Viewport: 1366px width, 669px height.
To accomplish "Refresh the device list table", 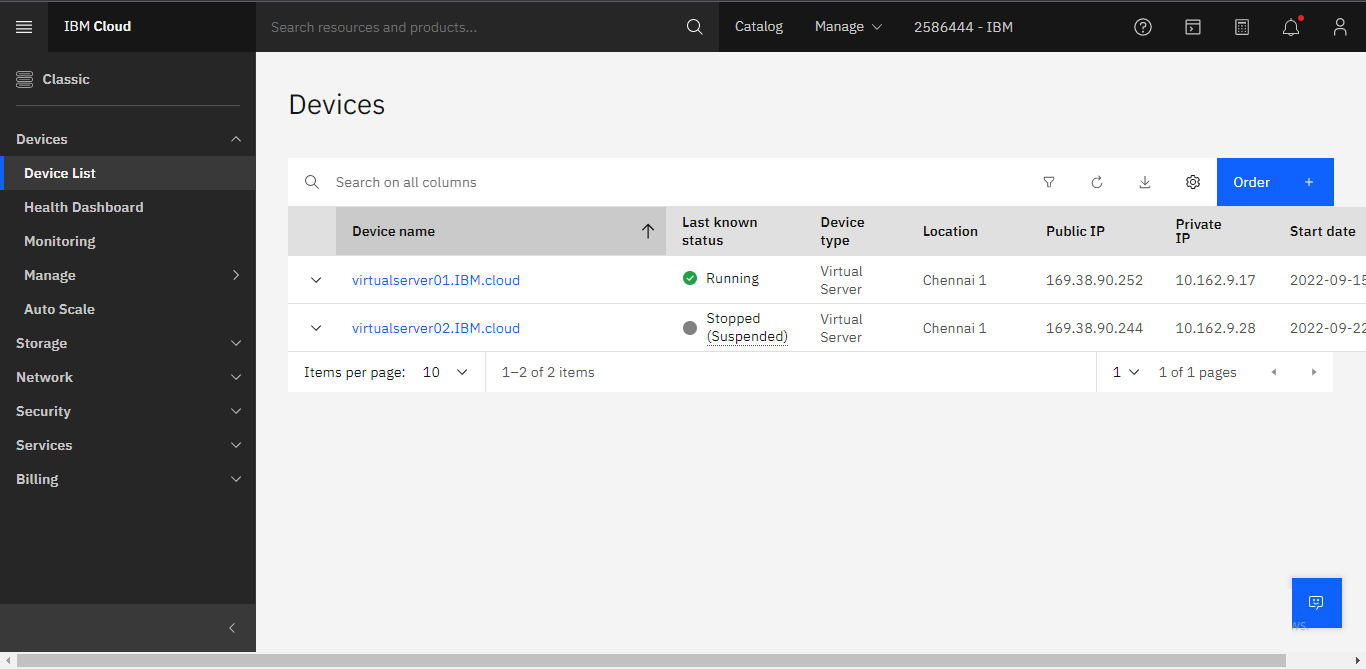I will (1097, 182).
